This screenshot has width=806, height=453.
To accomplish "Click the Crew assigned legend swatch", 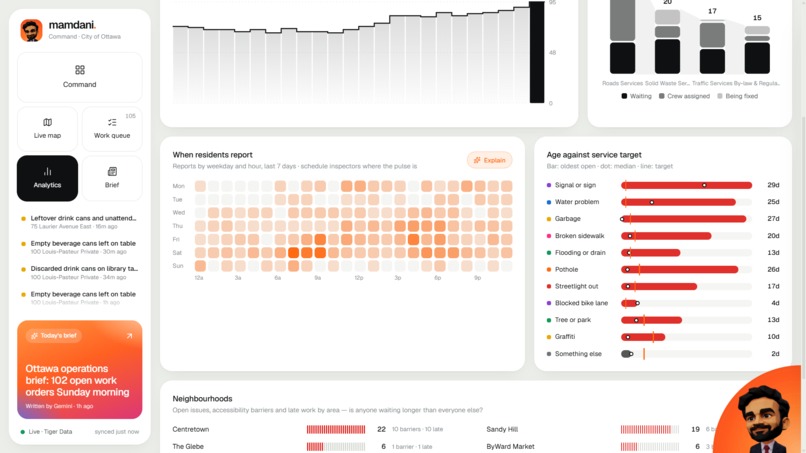I will [x=662, y=96].
